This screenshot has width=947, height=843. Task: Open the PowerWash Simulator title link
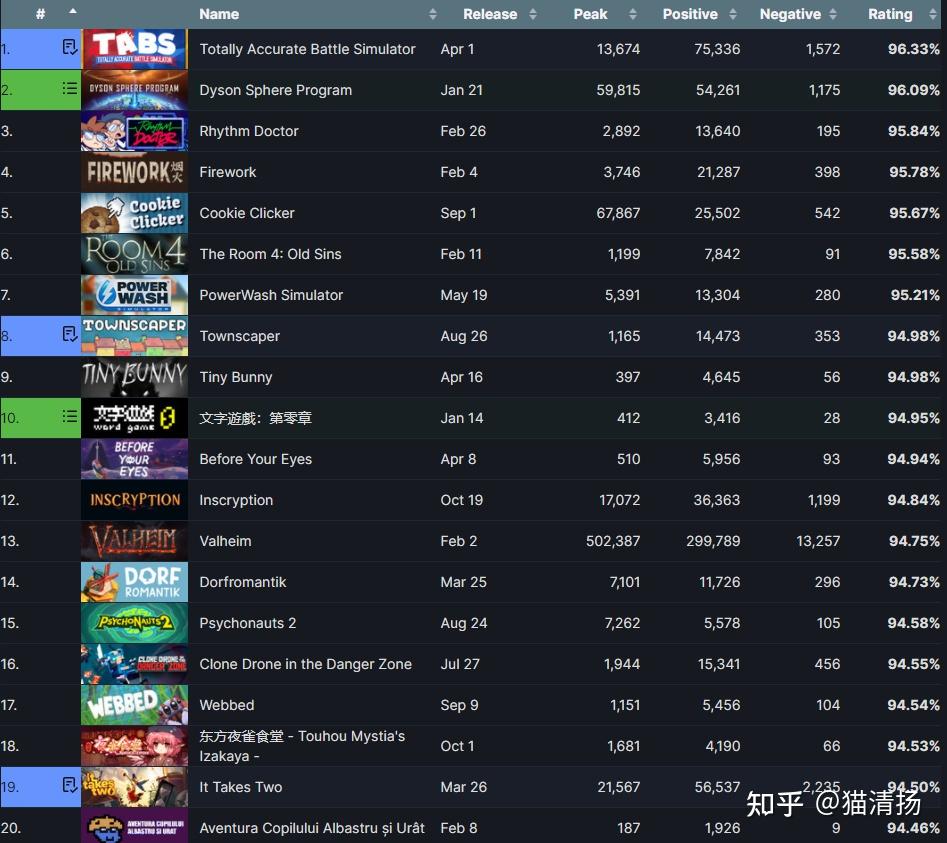(x=271, y=295)
